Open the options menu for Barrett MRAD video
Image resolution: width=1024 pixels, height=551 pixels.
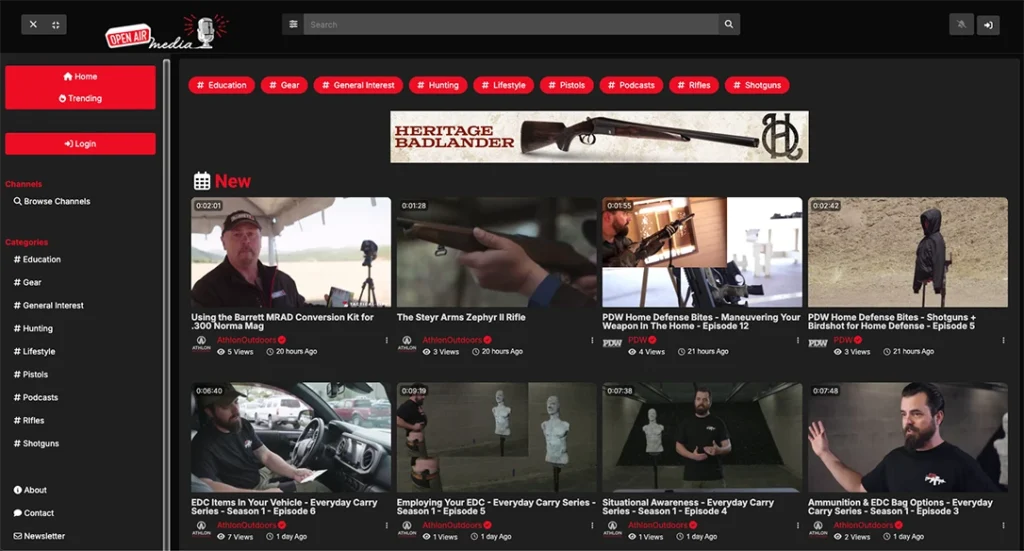387,341
